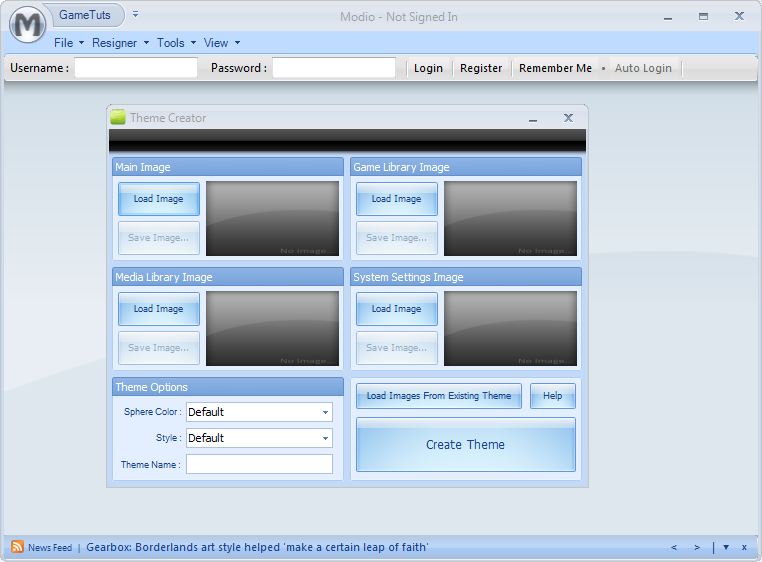Image resolution: width=762 pixels, height=562 pixels.
Task: Minimize the Theme Creator window
Action: [x=533, y=119]
